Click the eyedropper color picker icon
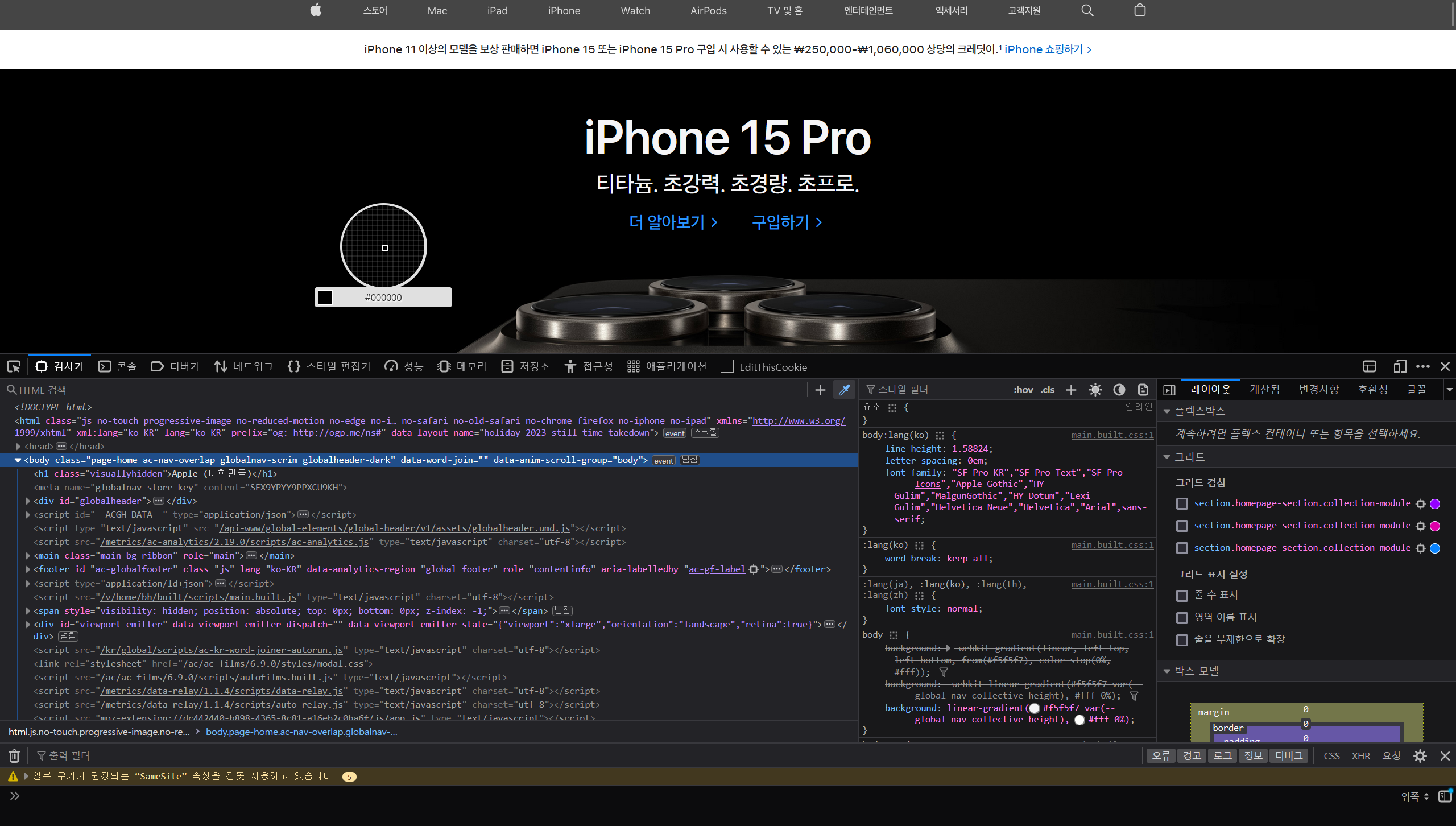 coord(844,390)
